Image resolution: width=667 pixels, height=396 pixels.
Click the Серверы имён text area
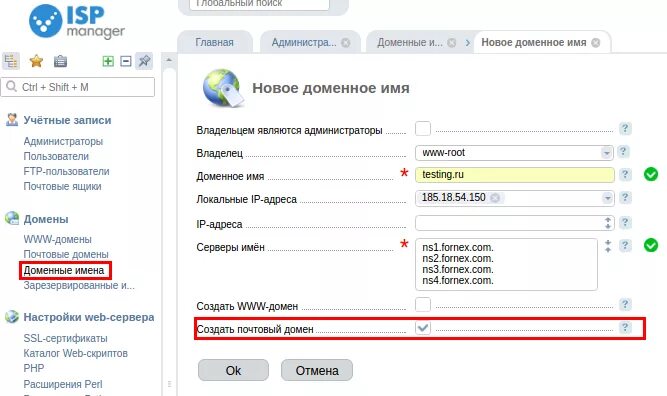click(506, 264)
